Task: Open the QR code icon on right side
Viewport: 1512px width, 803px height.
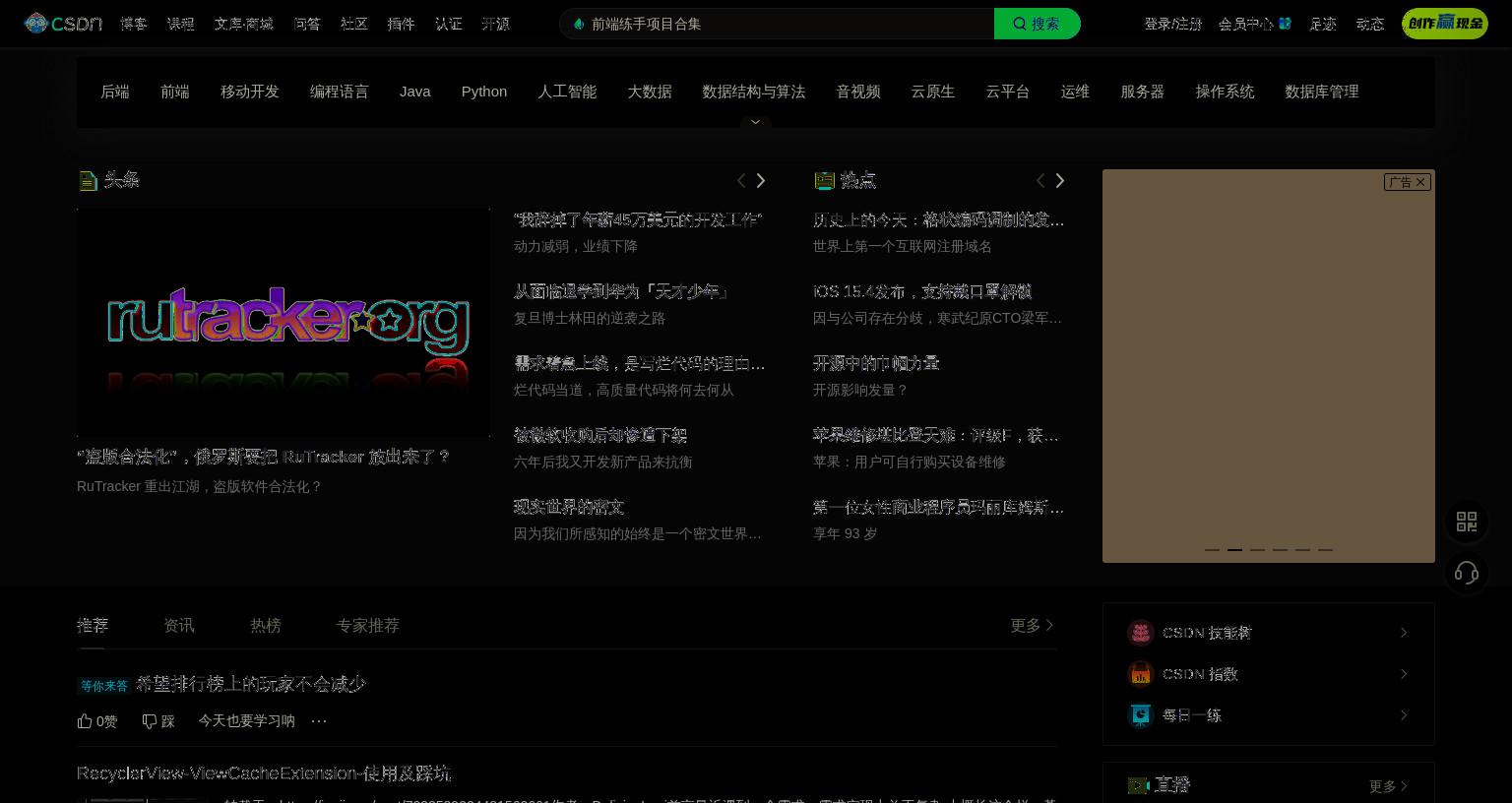Action: pos(1467,522)
